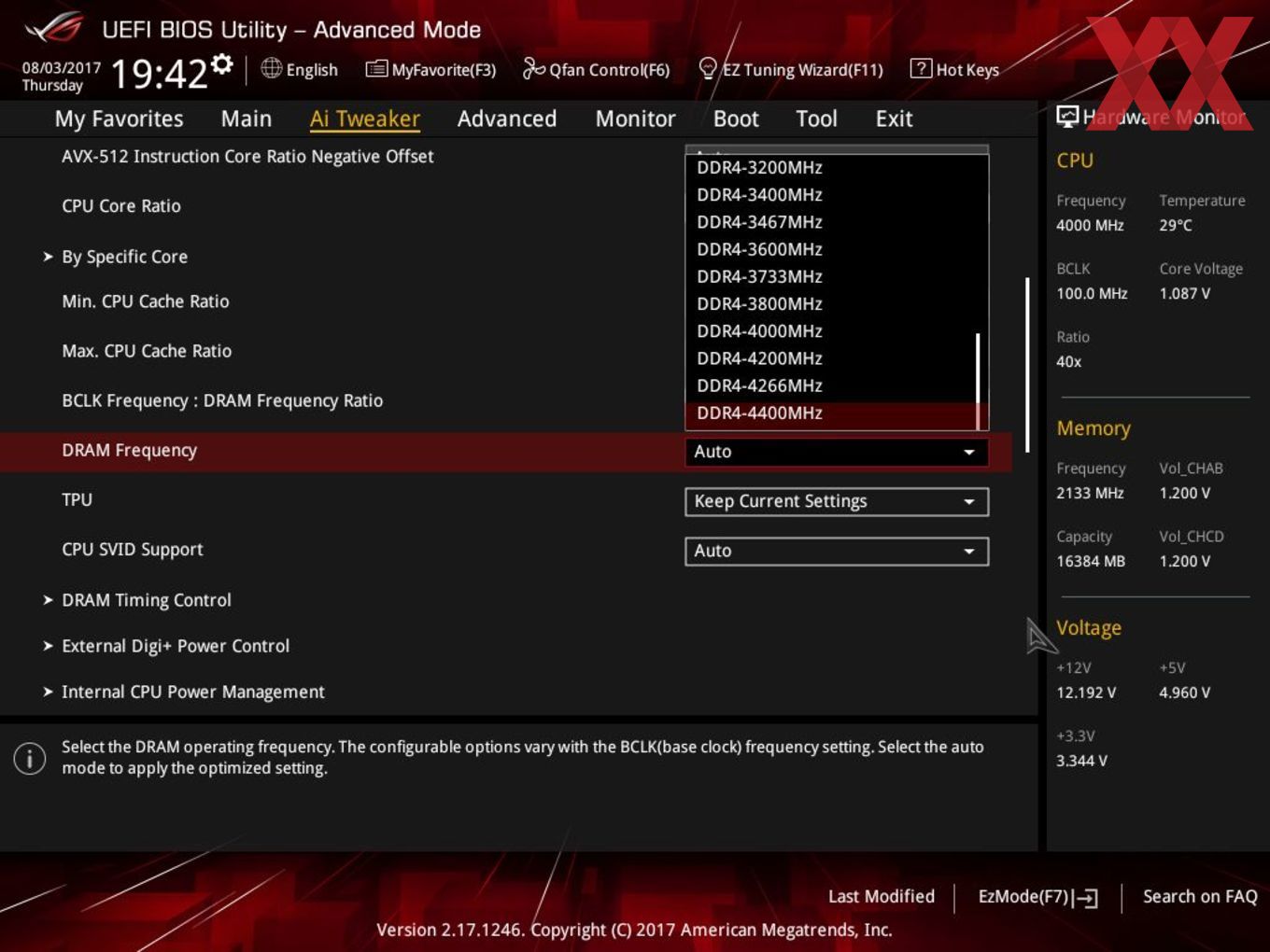Select Min. CPU Cache Ratio setting
Screen dimensions: 1270x952
click(146, 301)
